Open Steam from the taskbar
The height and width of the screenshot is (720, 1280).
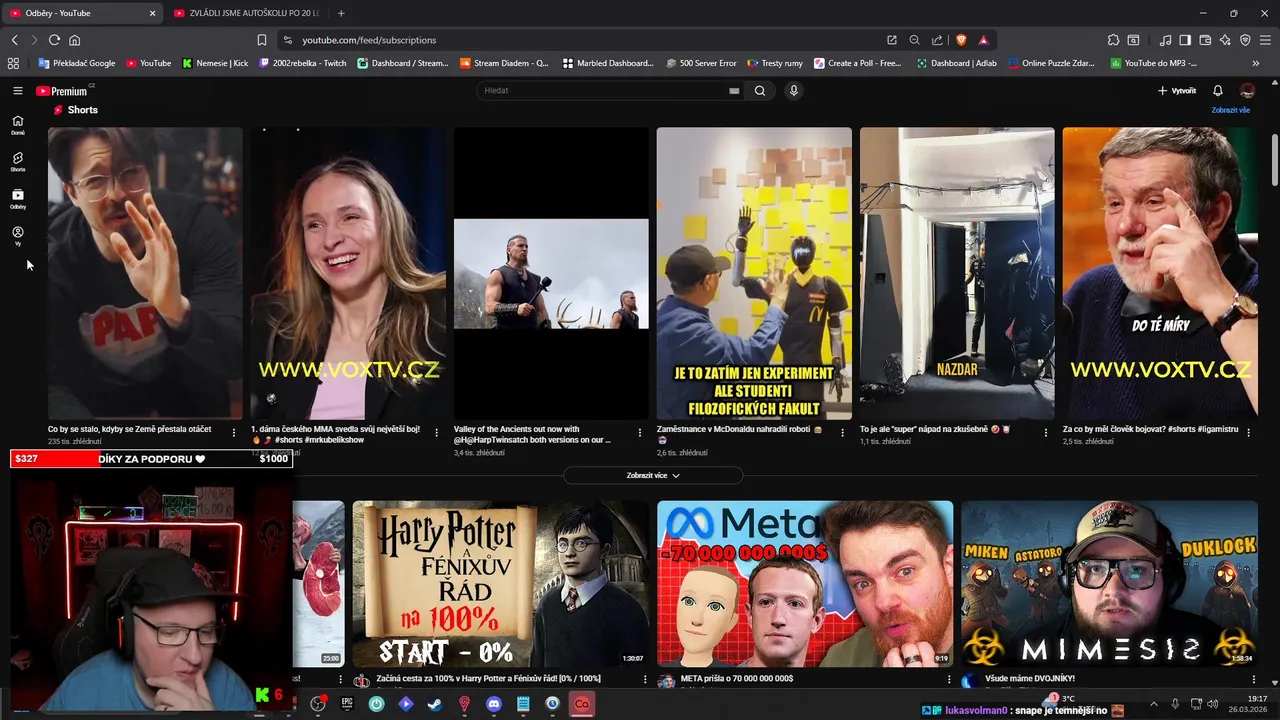tap(434, 704)
